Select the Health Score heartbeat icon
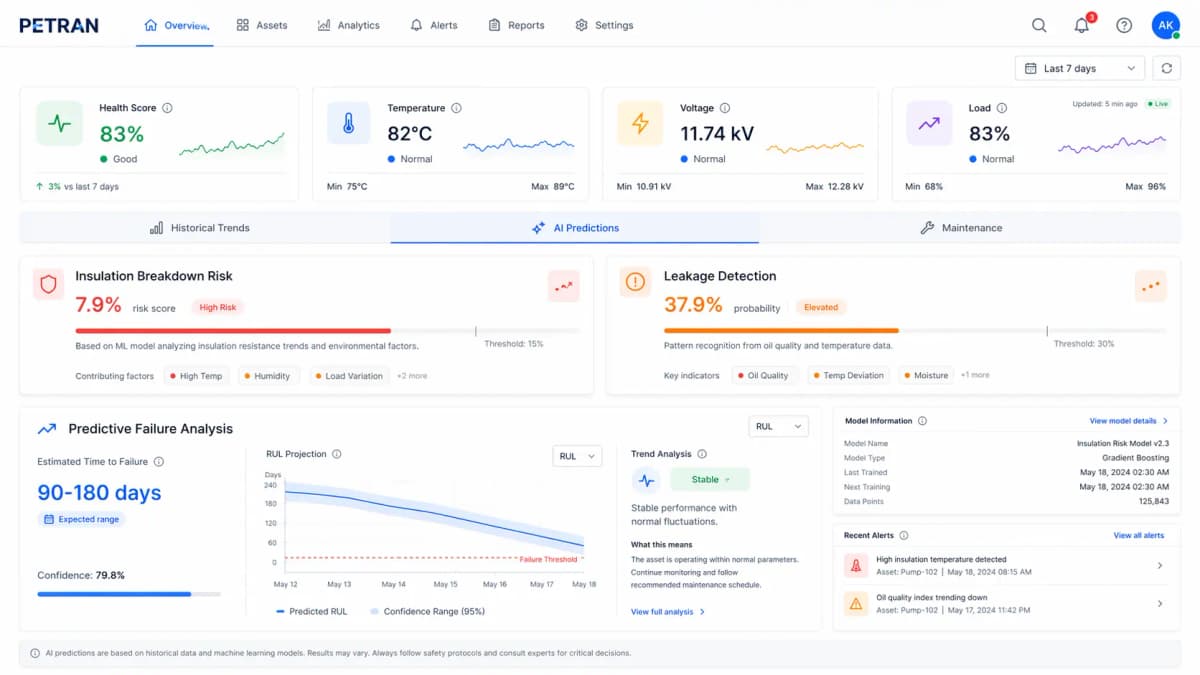The width and height of the screenshot is (1200, 675). pos(60,123)
